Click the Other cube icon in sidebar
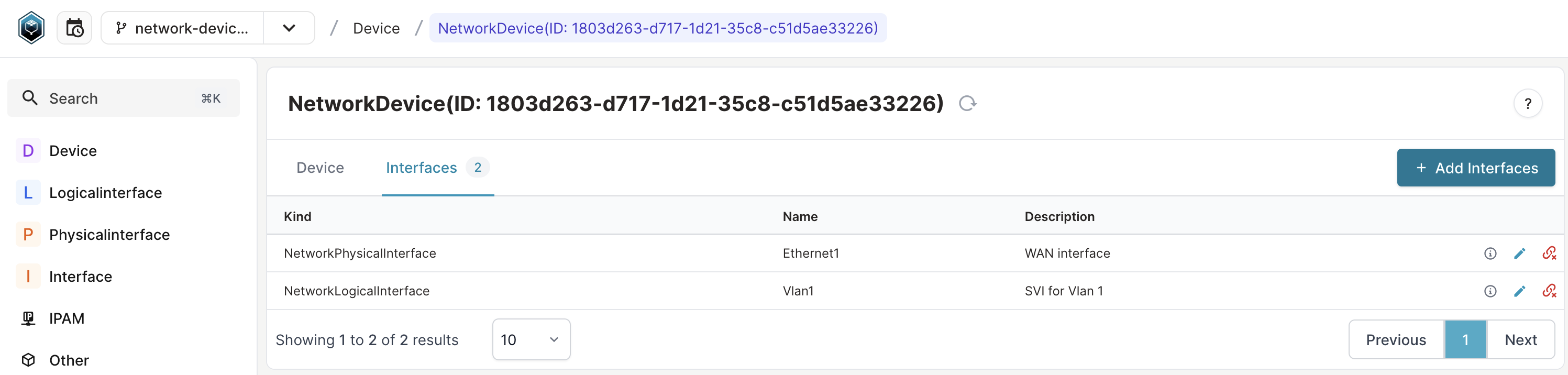 click(28, 360)
